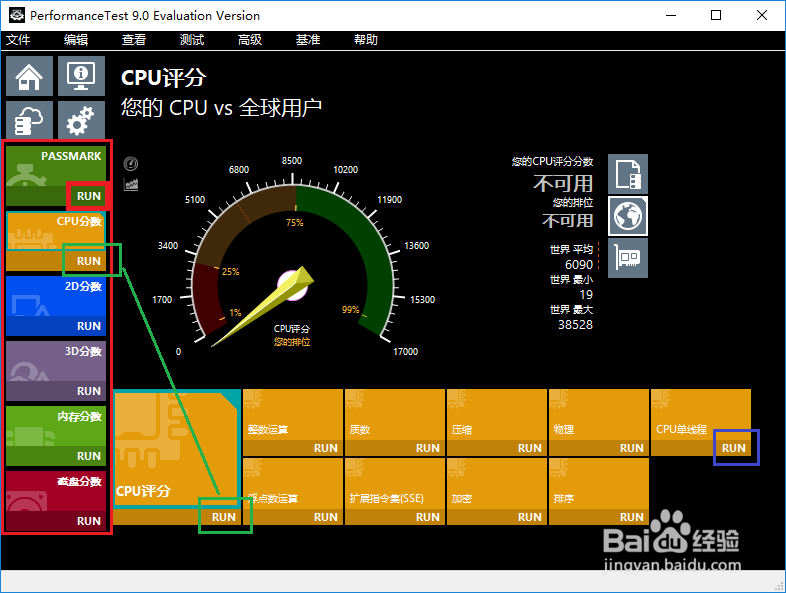Open the cloud baseline management icon
786x593 pixels.
[30, 119]
